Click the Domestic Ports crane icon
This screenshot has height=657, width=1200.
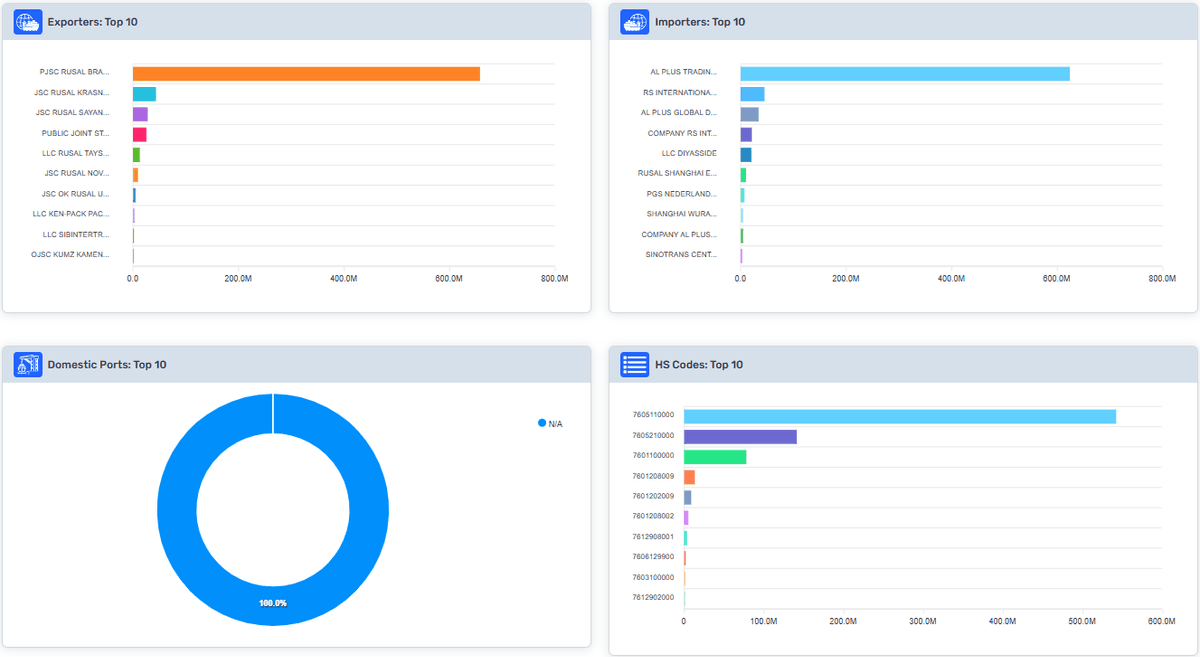tap(28, 365)
